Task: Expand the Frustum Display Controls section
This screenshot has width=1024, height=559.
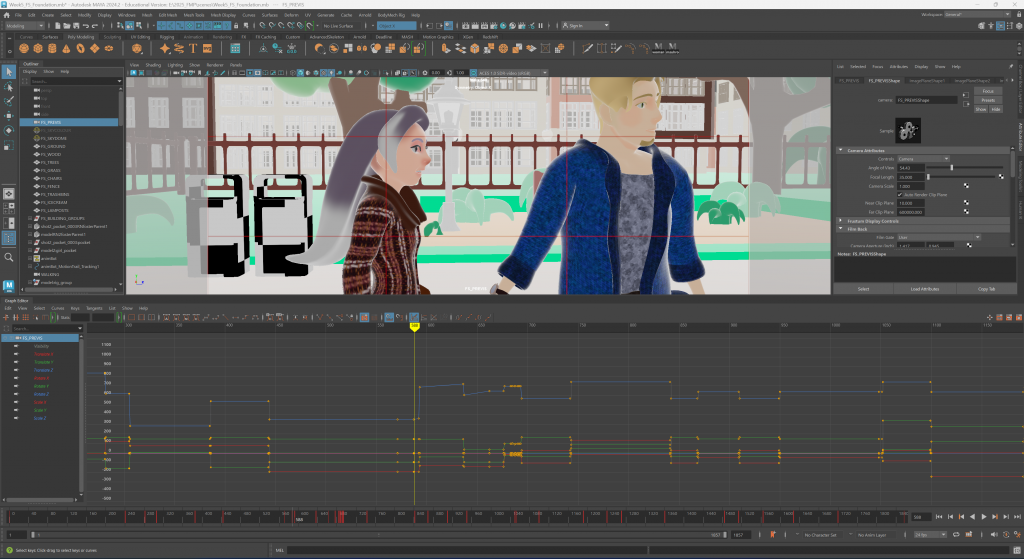Action: [875, 220]
